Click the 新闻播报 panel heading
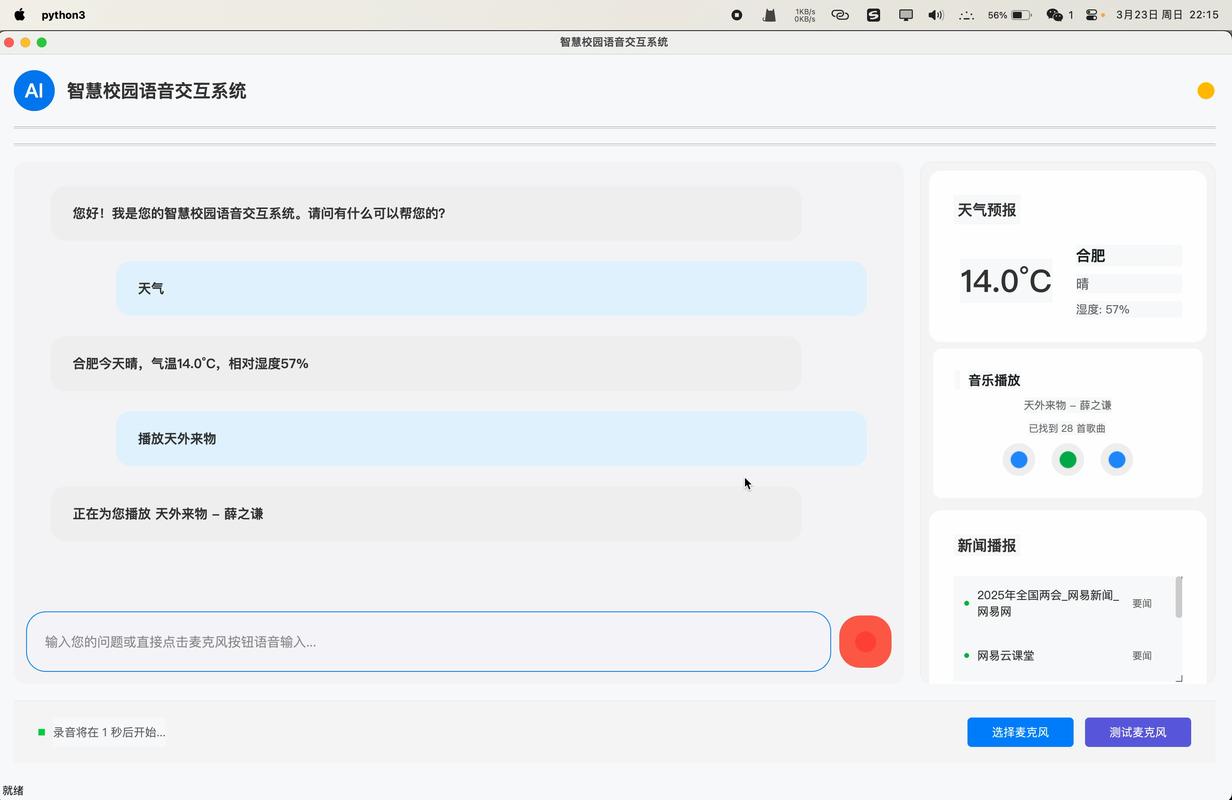 pos(987,546)
